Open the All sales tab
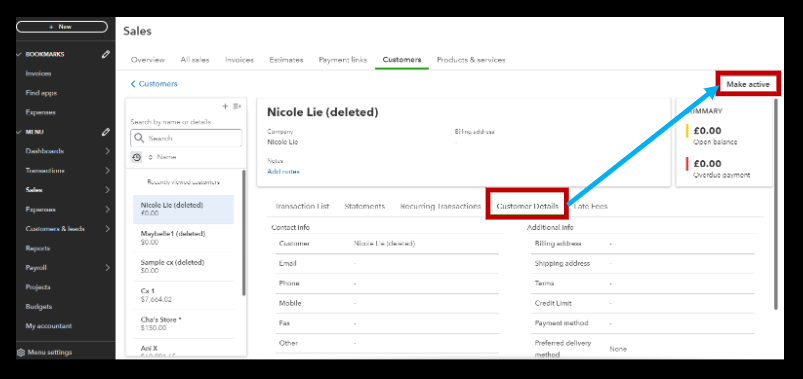This screenshot has height=379, width=803. [195, 60]
